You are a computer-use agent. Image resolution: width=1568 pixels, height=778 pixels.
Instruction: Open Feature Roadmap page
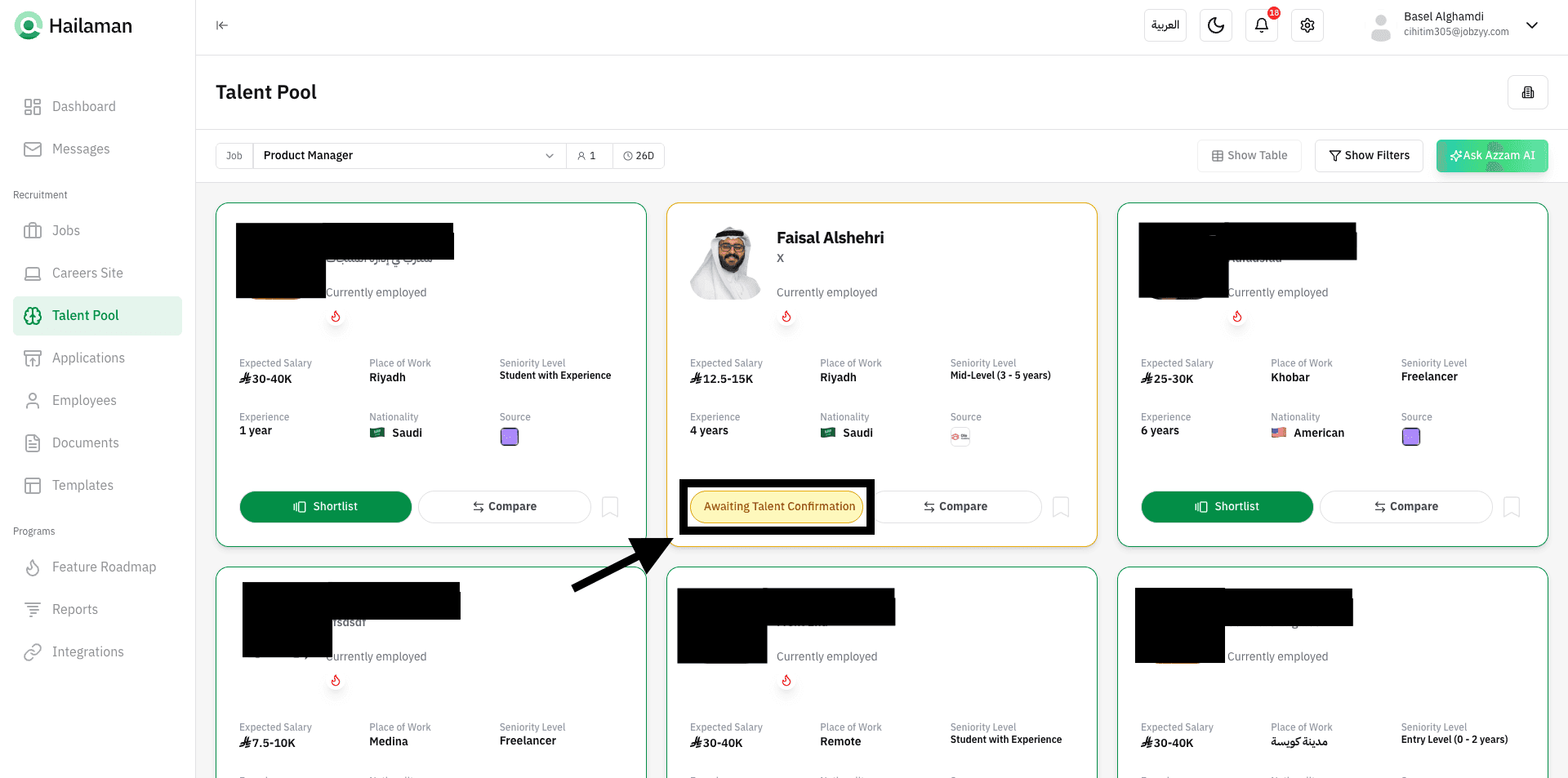coord(97,567)
